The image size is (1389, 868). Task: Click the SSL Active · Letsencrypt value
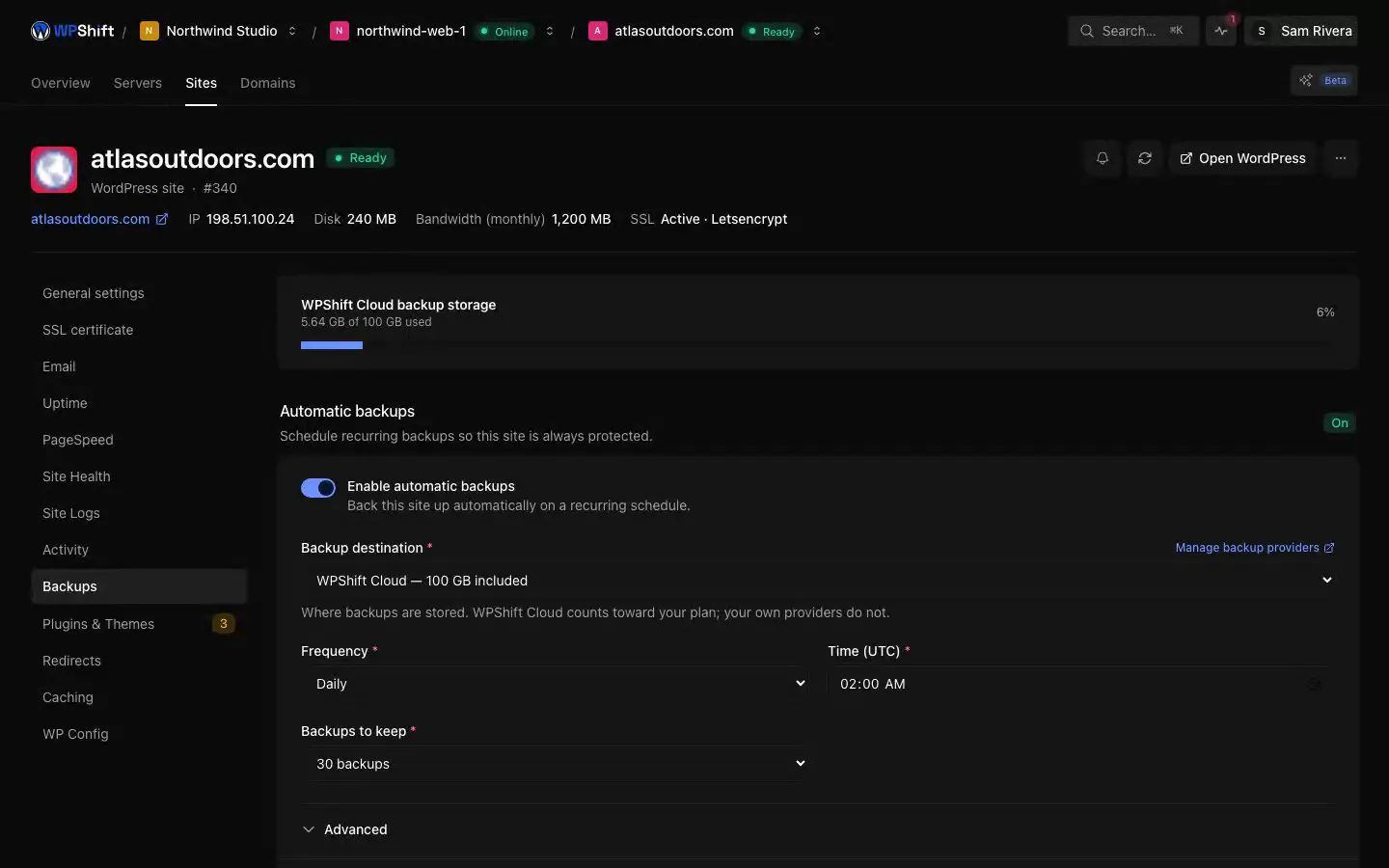pyautogui.click(x=723, y=219)
